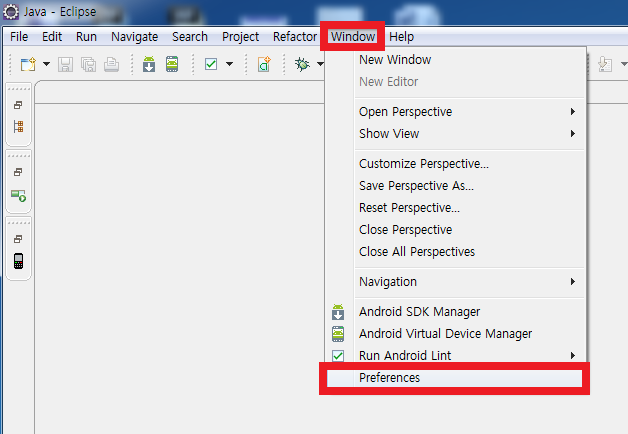This screenshot has width=628, height=434.
Task: Choose Reset Perspective... menu entry
Action: pyautogui.click(x=455, y=208)
